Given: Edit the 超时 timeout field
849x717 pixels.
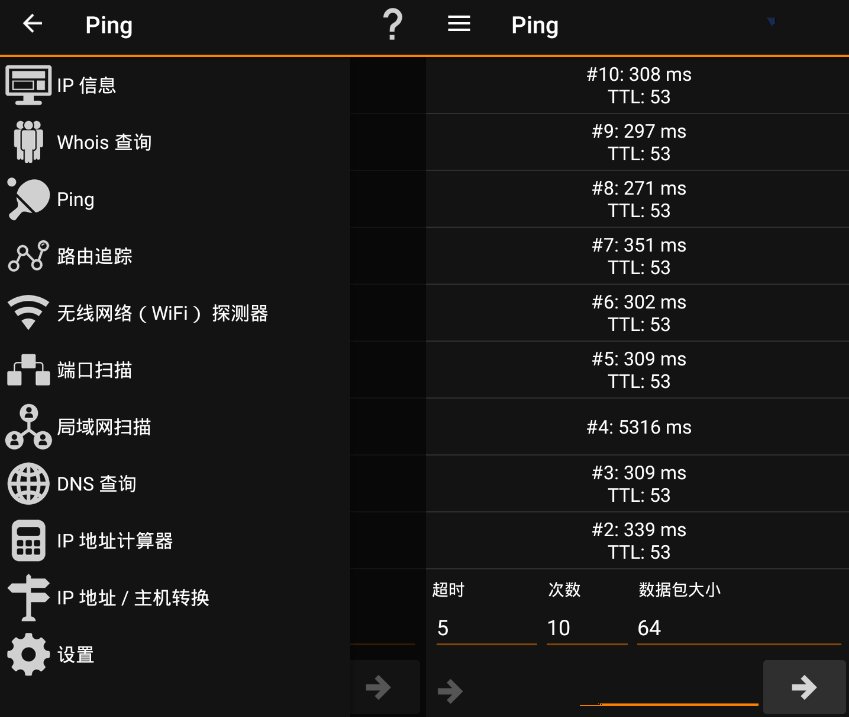Looking at the screenshot, I should pyautogui.click(x=485, y=628).
